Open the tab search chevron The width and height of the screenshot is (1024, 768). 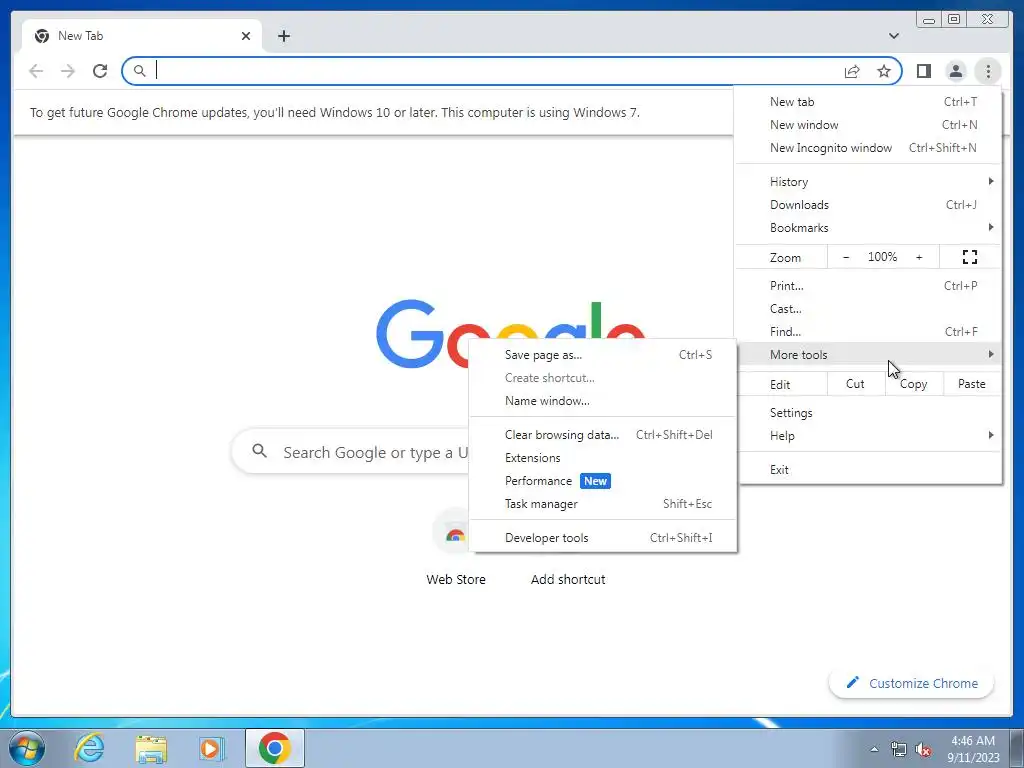[894, 36]
